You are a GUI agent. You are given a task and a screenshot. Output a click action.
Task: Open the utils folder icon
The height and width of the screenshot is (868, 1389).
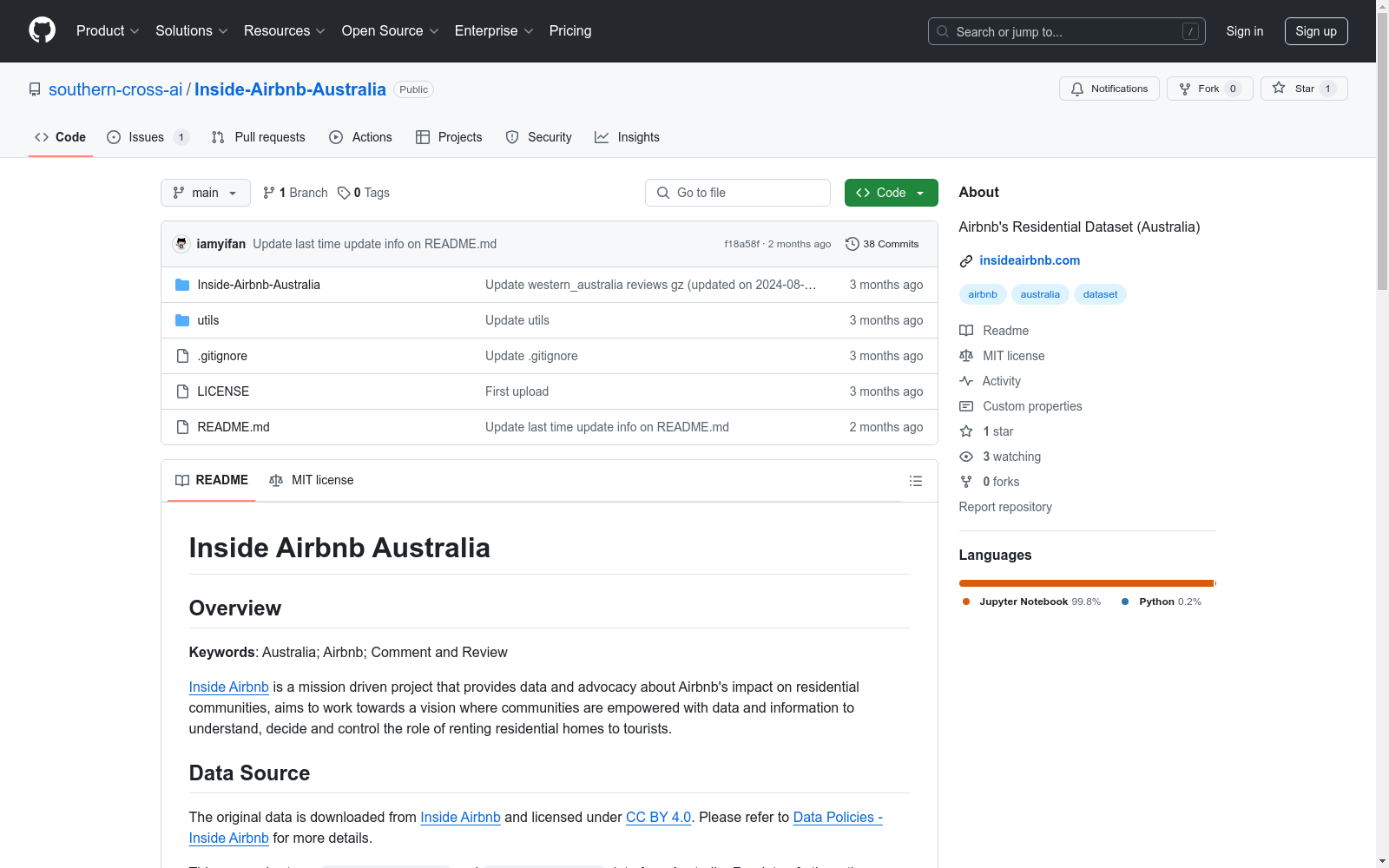(182, 320)
